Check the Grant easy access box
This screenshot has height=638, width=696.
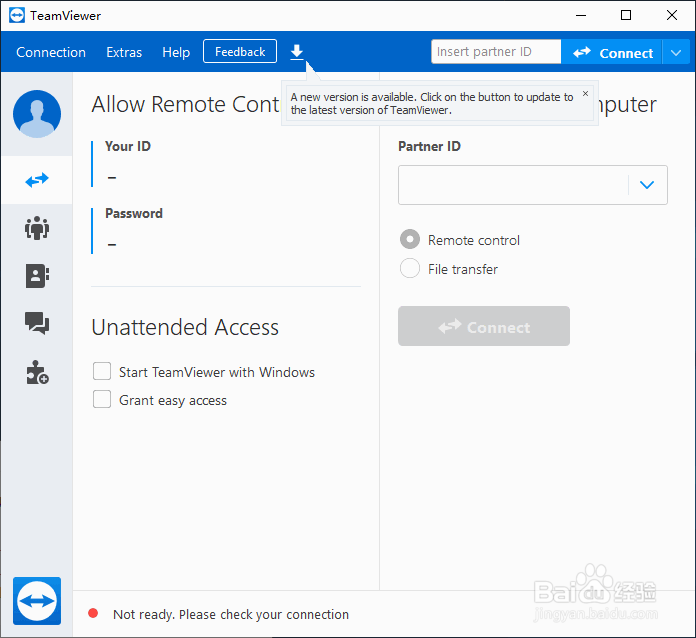click(x=102, y=399)
